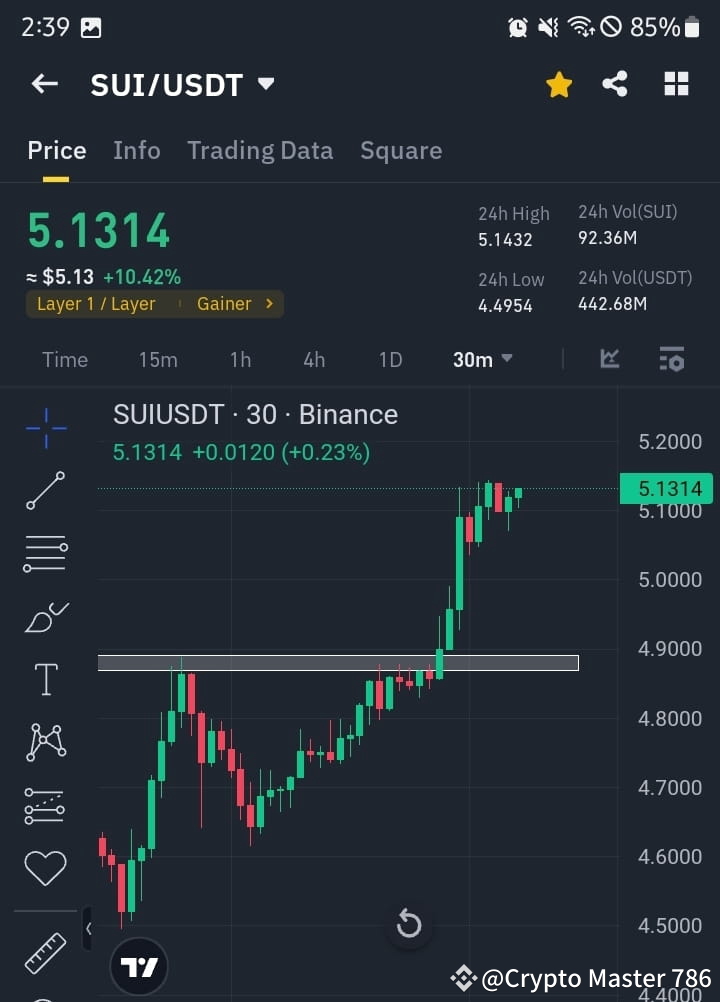Click the 4.9000 price axis label
This screenshot has width=720, height=1002.
click(670, 649)
